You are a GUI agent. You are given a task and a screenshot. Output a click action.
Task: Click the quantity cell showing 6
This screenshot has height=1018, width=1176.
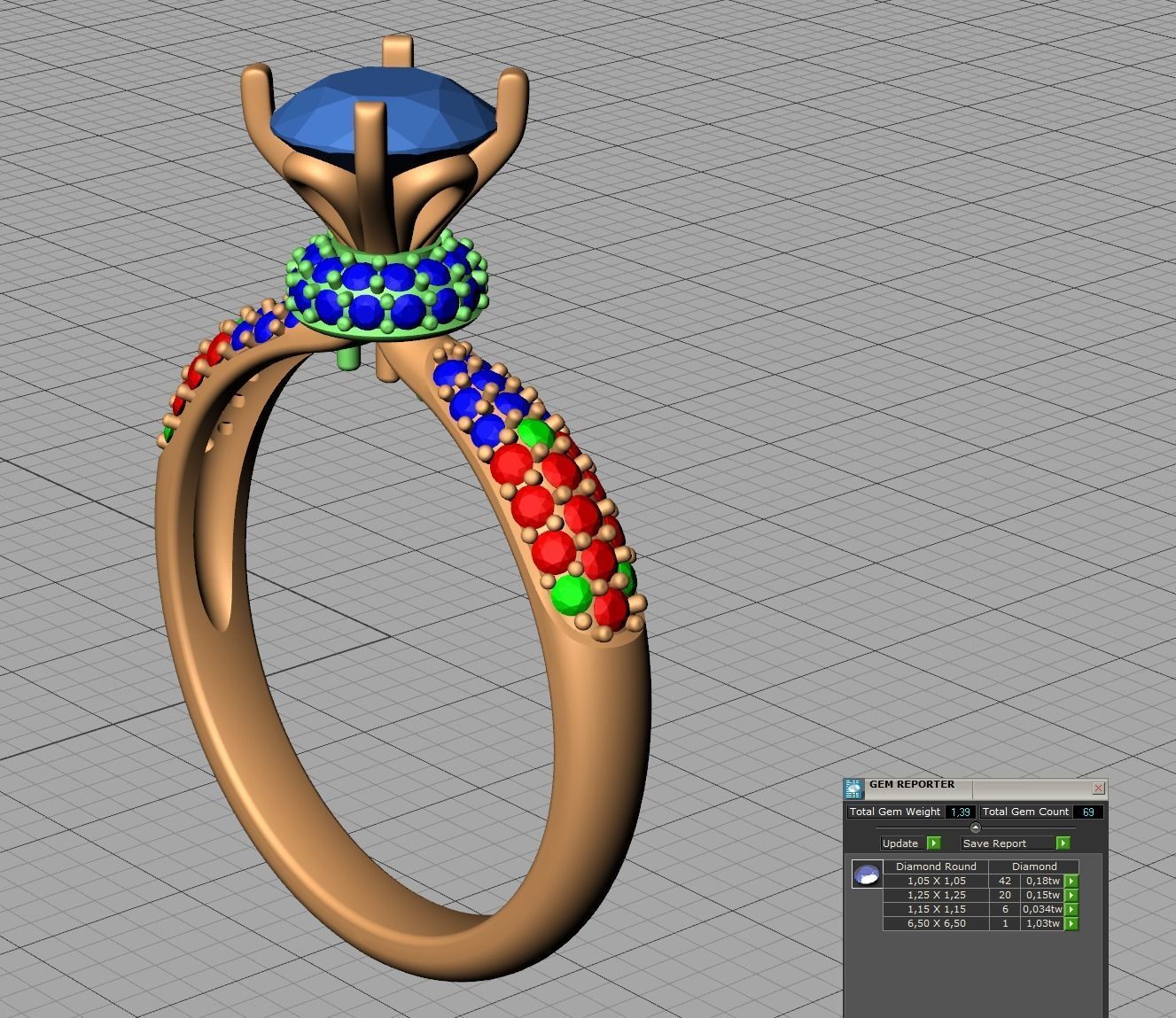(x=1005, y=909)
